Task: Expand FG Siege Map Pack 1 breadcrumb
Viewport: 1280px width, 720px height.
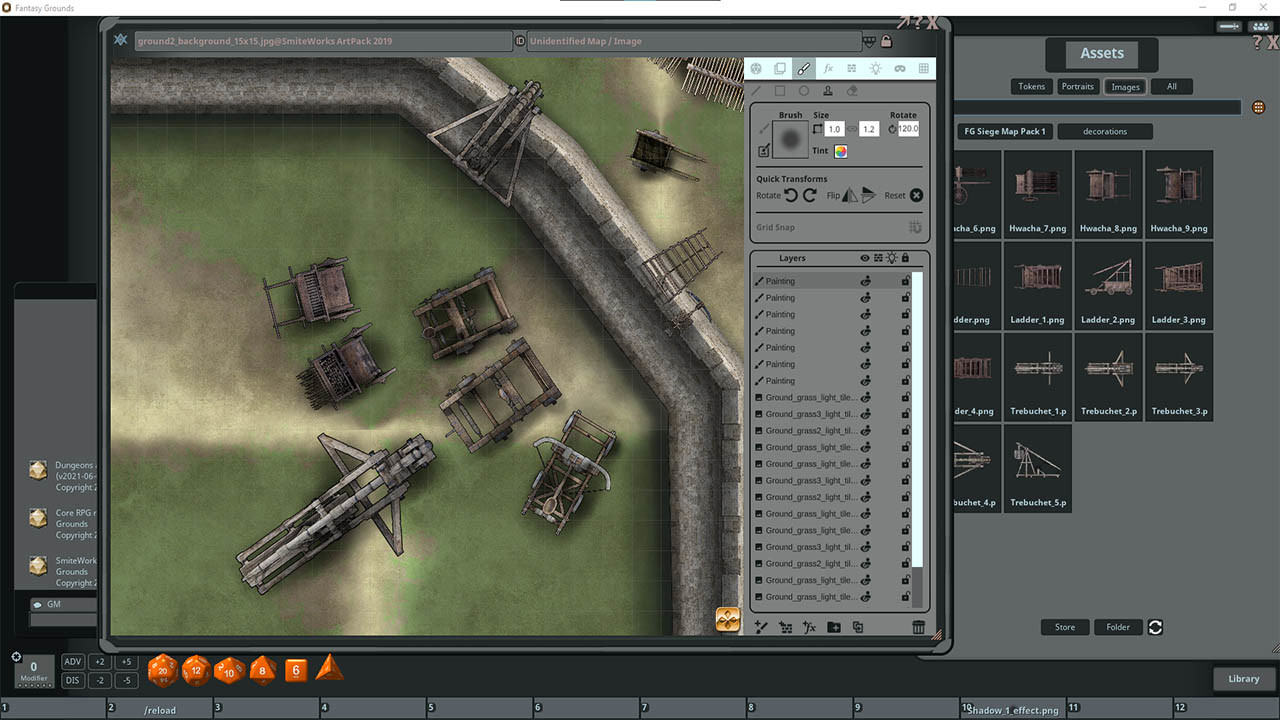Action: [1004, 131]
